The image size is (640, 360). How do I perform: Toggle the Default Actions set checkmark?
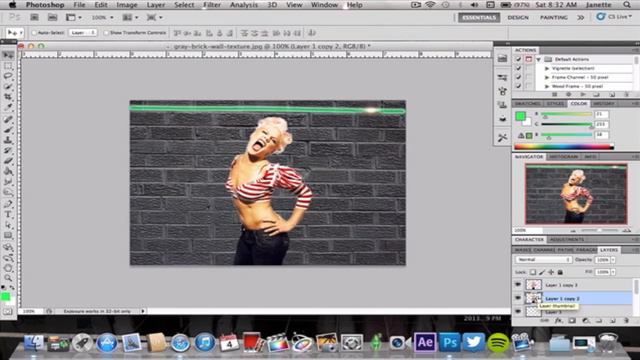pos(518,59)
